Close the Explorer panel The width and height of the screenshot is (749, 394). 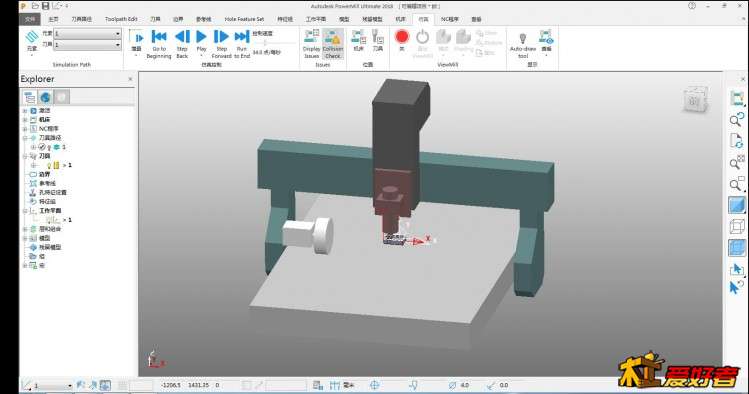pyautogui.click(x=130, y=79)
